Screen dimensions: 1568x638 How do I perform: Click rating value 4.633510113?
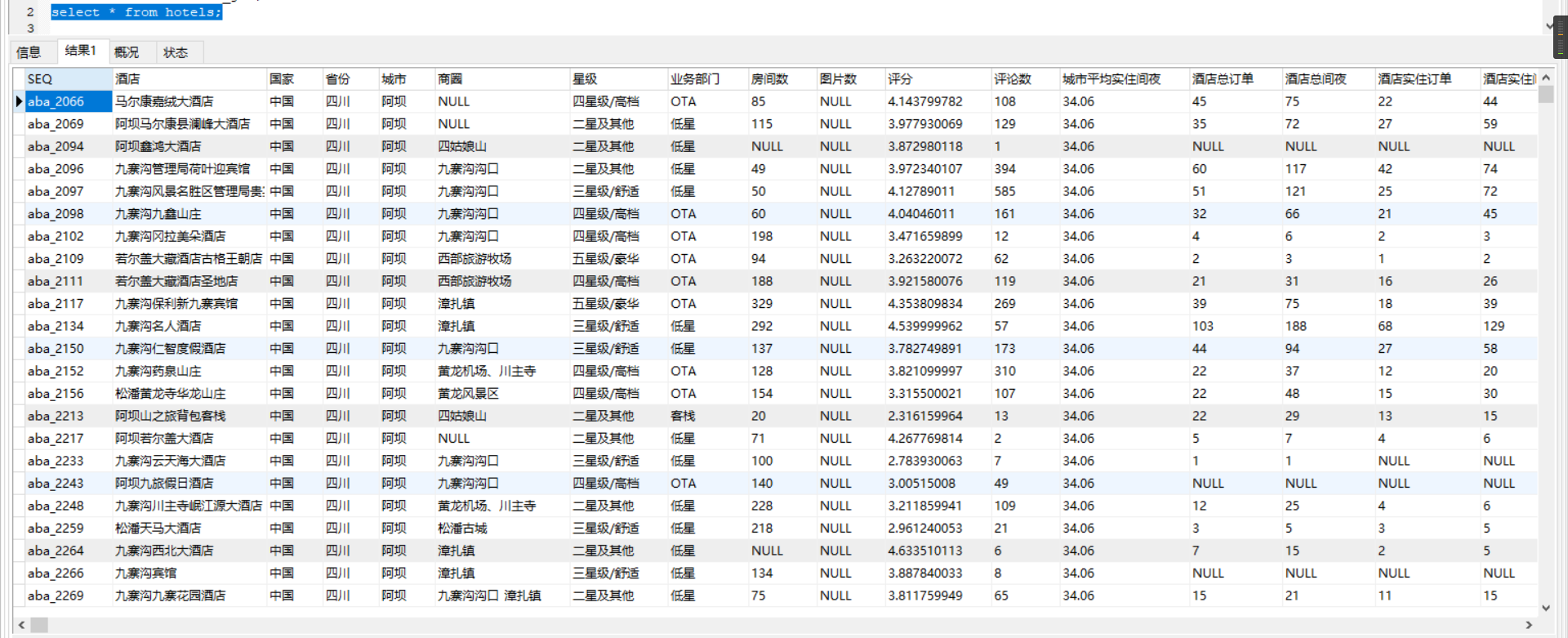(x=925, y=551)
